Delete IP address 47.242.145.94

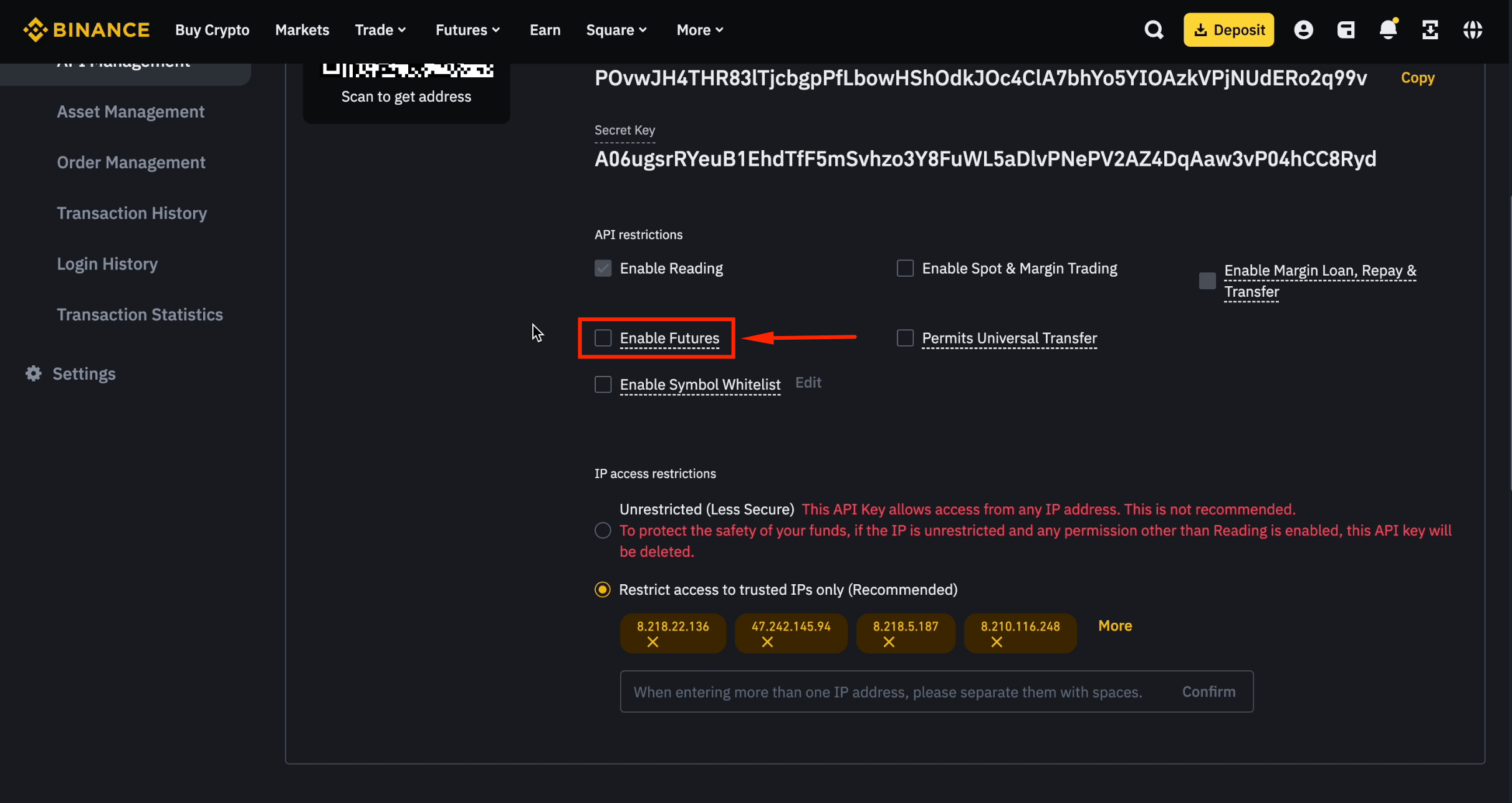(767, 642)
